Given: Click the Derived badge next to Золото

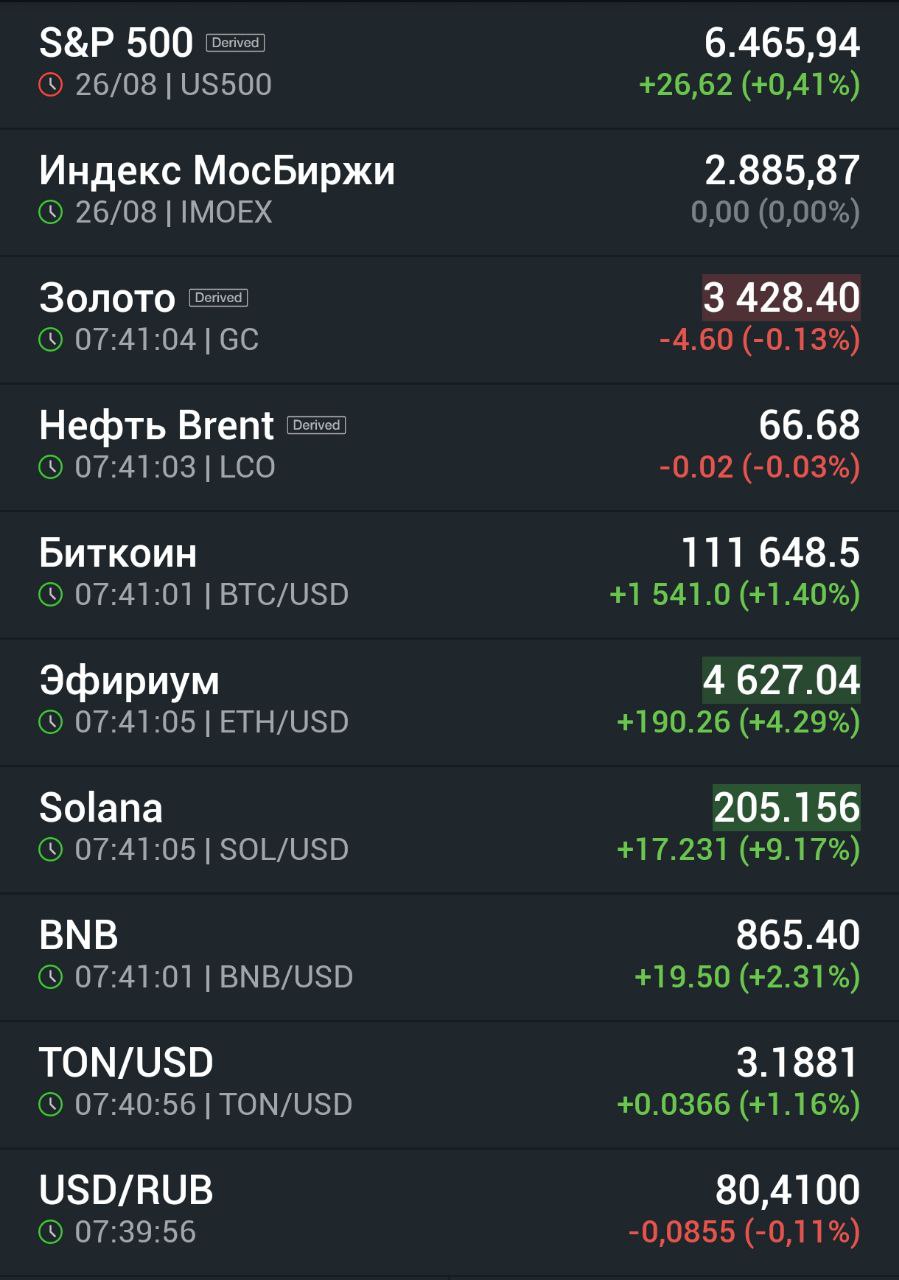Looking at the screenshot, I should (x=218, y=298).
